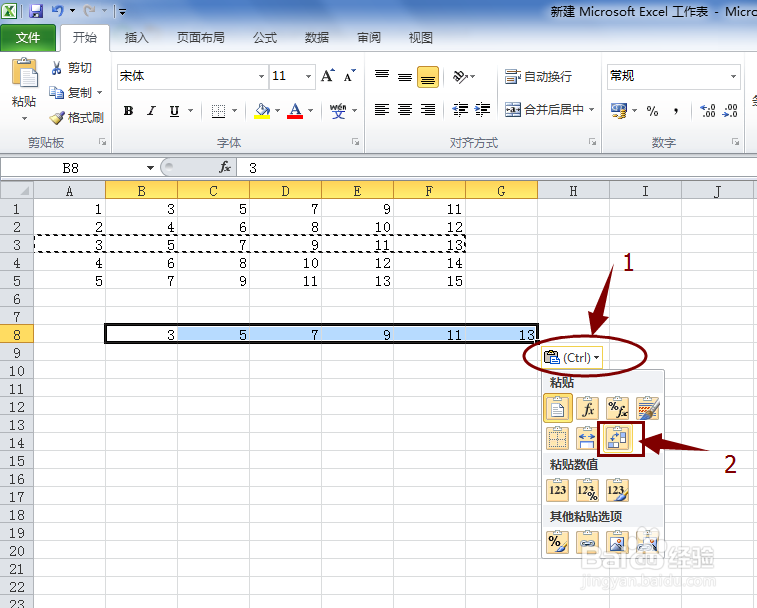Click the large Paste clipboard icon
The image size is (757, 608).
click(25, 74)
